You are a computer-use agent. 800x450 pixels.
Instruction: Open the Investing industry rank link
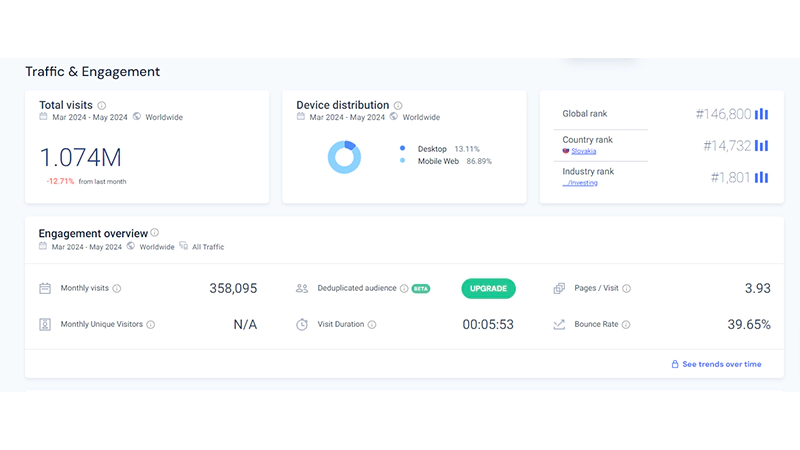coord(580,183)
